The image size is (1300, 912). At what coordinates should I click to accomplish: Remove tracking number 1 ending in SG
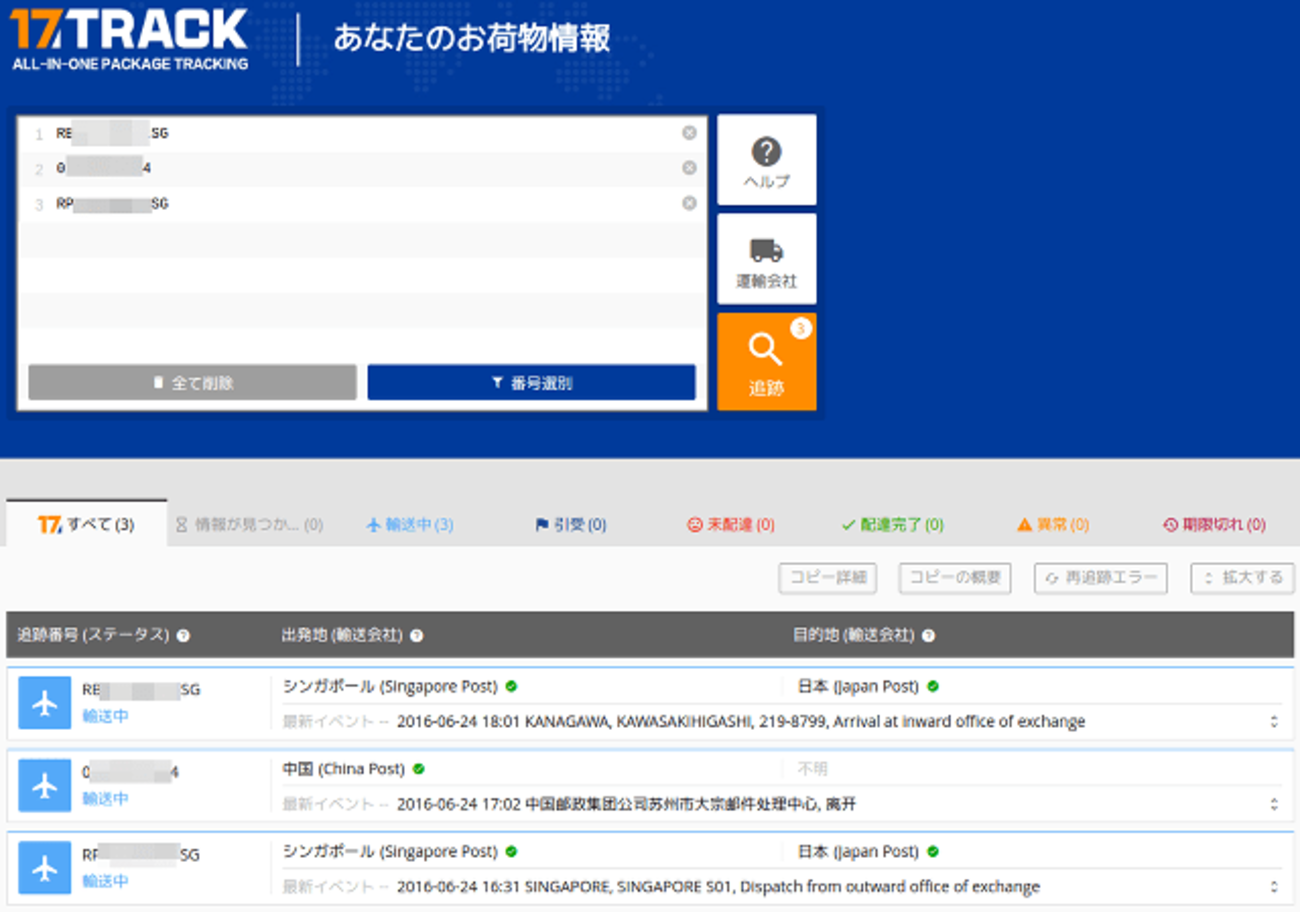[x=689, y=133]
